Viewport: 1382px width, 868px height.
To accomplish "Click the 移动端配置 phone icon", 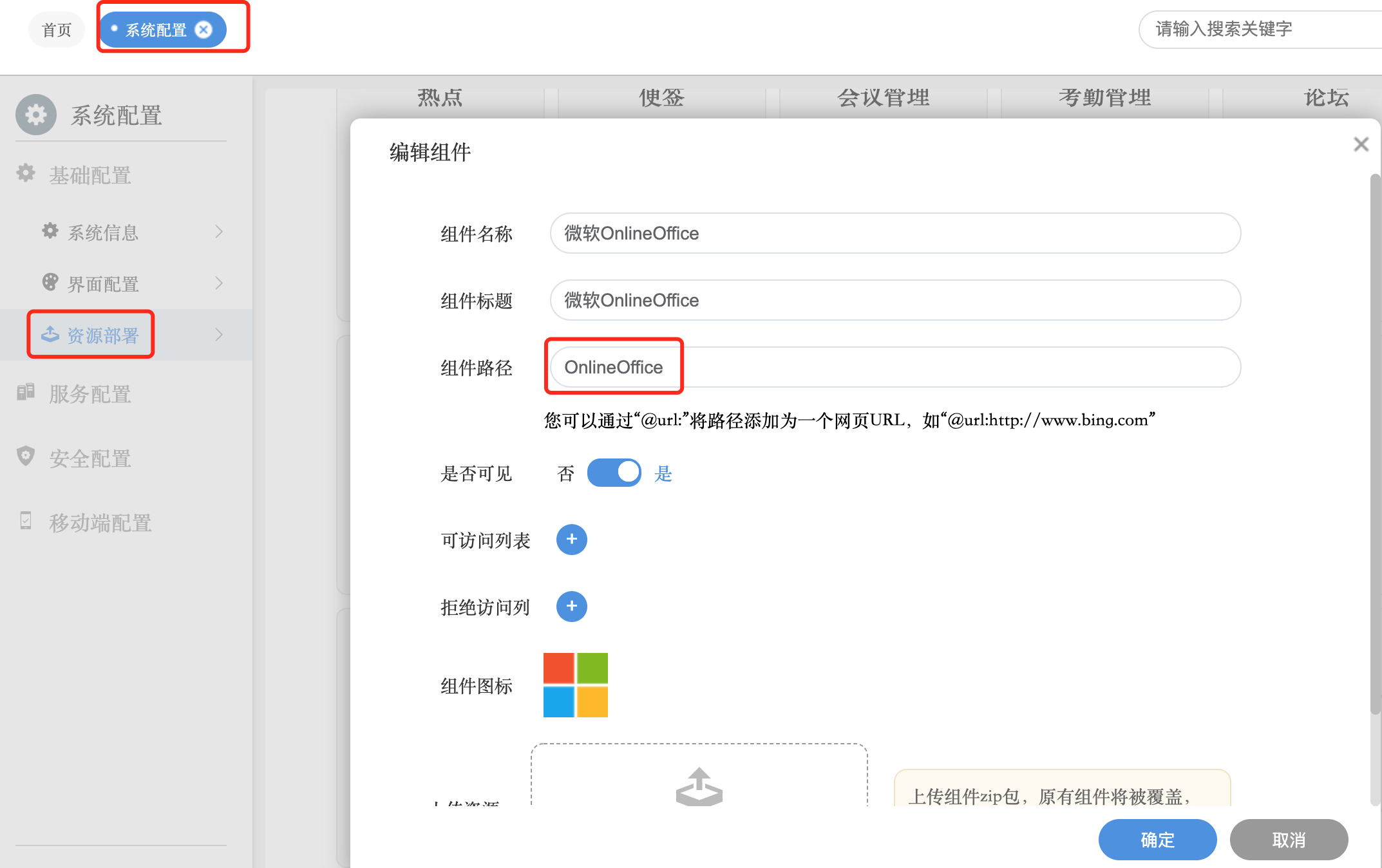I will tap(26, 520).
